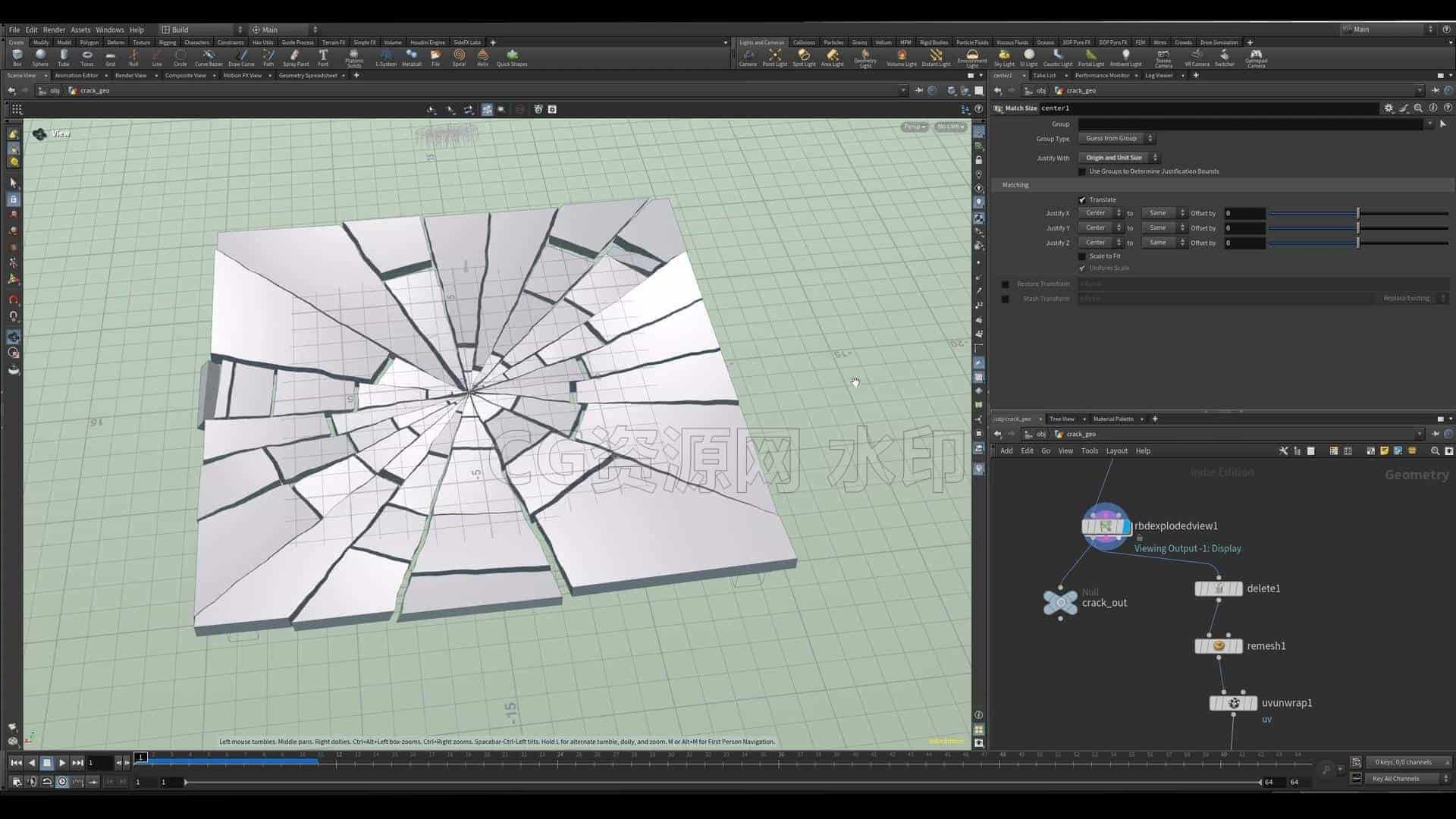Image resolution: width=1456 pixels, height=819 pixels.
Task: Add a Camera from the Lights shelf
Action: pos(748,58)
